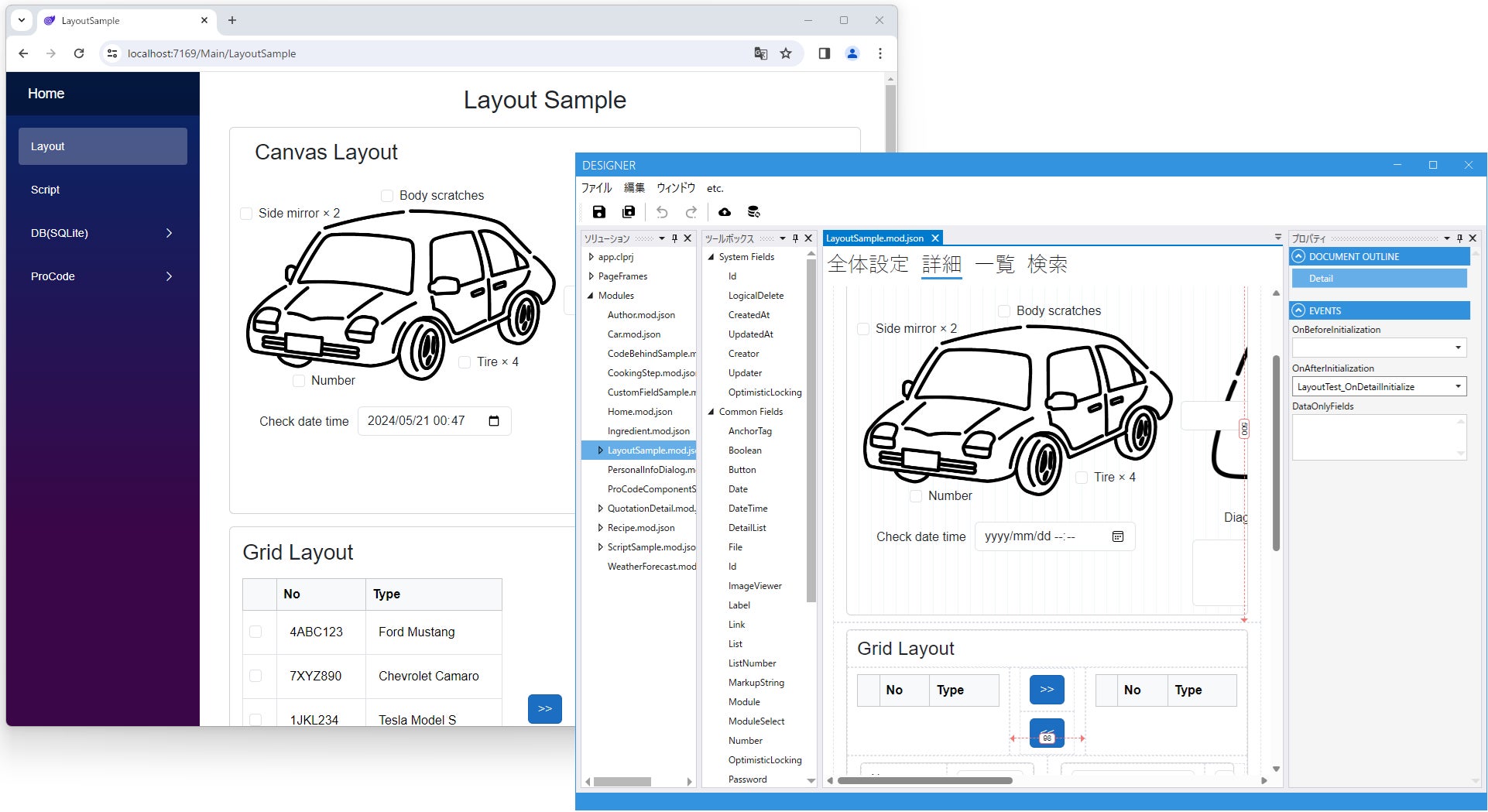Open the OnAfterInitialization dropdown
Image resolution: width=1488 pixels, height=812 pixels.
[x=1458, y=387]
